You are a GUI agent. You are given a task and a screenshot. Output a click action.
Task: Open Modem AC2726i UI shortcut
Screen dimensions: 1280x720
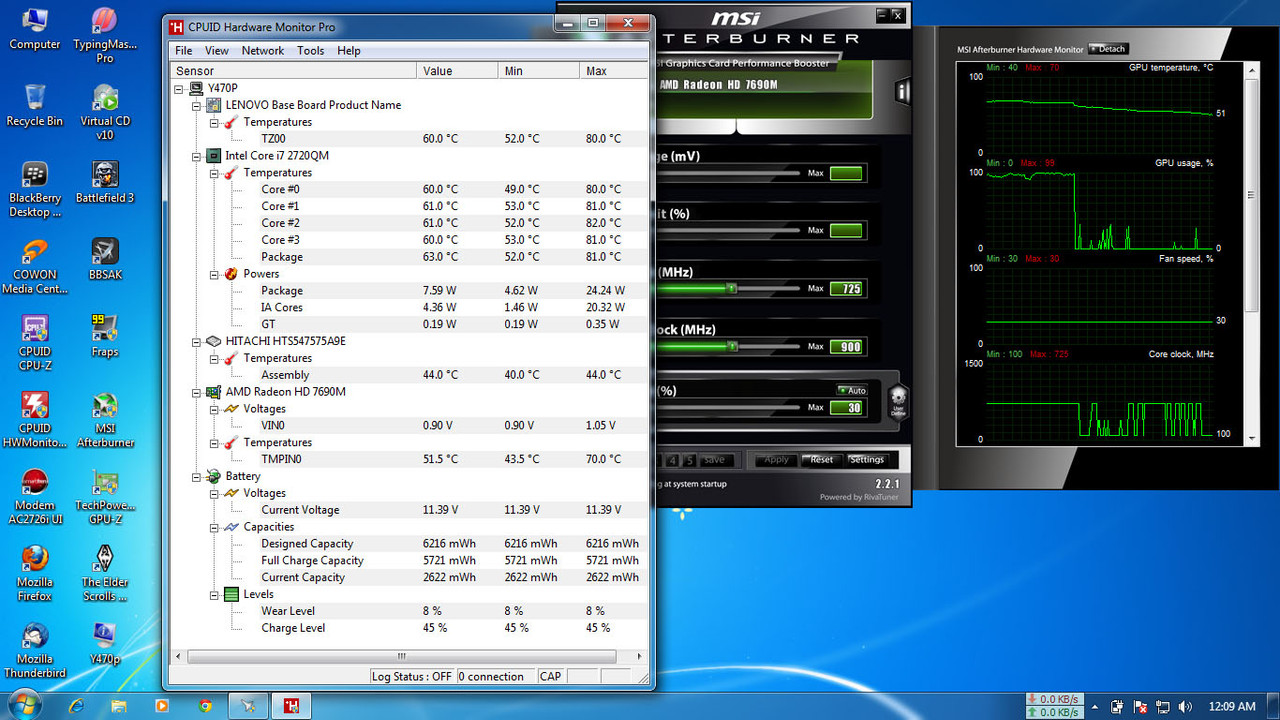pos(35,497)
